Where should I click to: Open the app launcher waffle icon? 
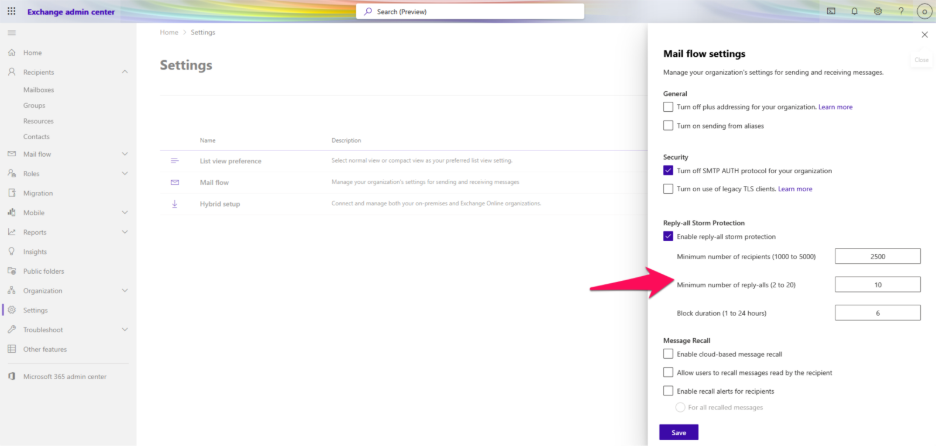[x=12, y=11]
